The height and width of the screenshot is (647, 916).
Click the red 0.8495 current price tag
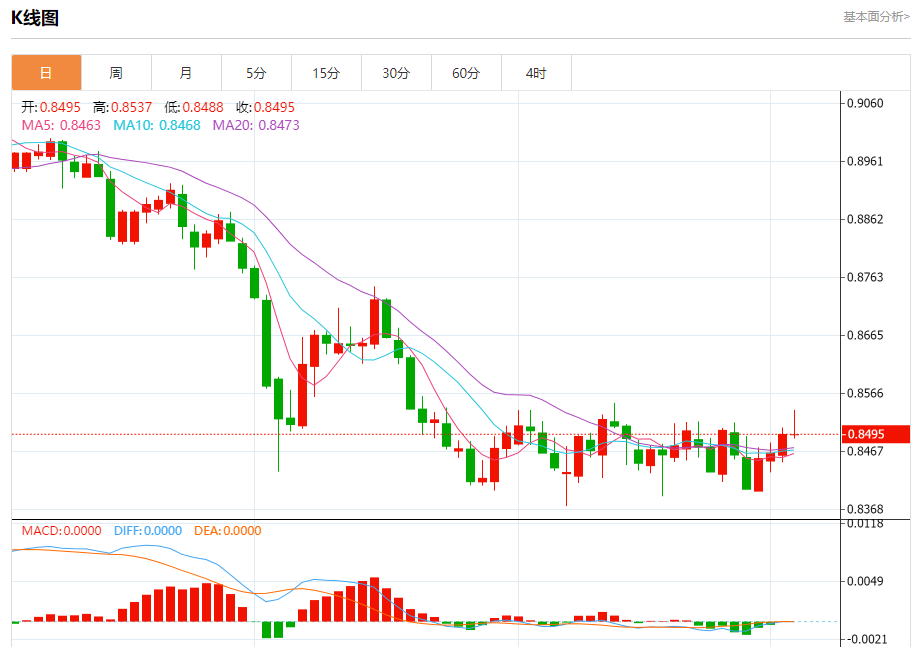pos(876,434)
